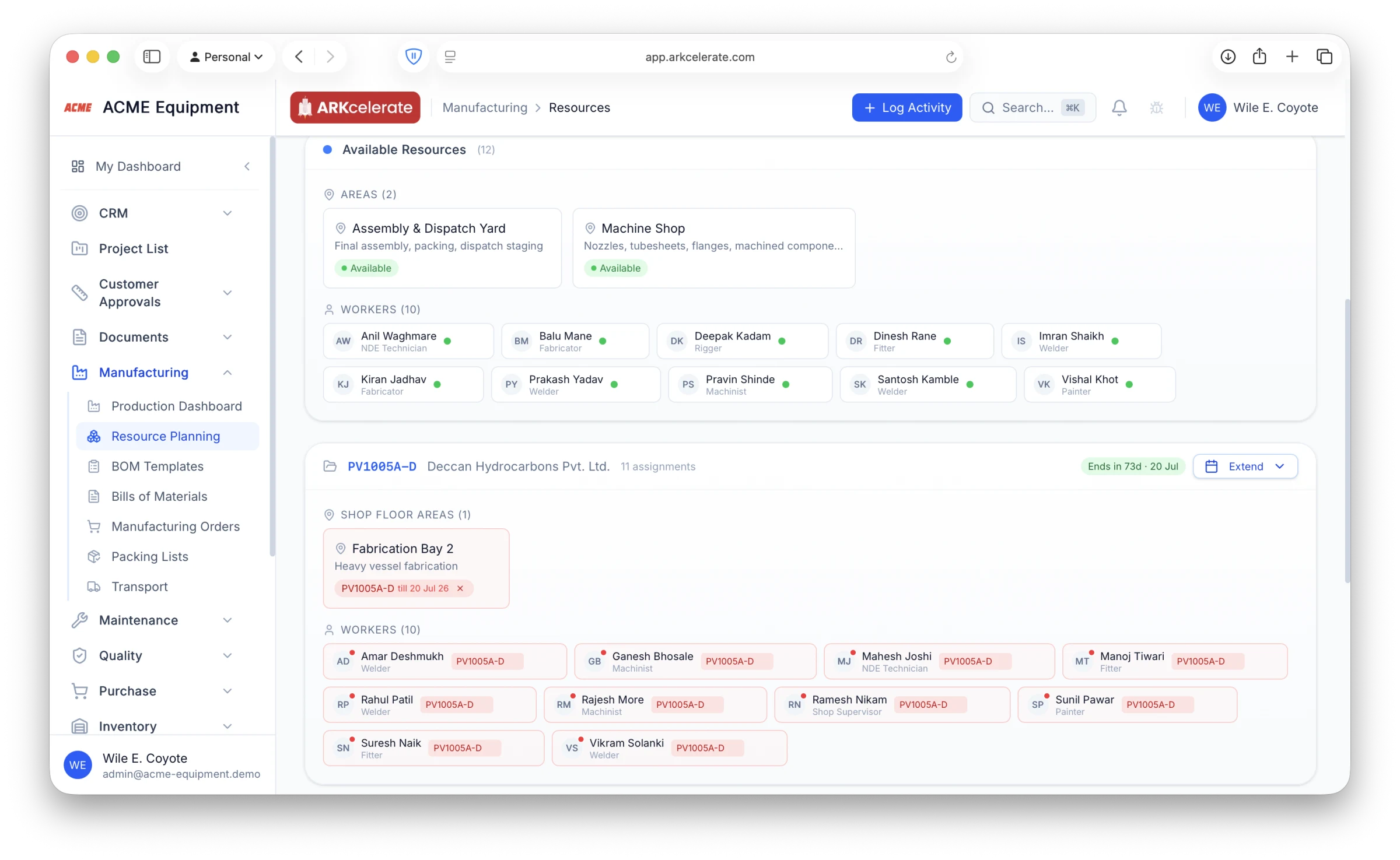Expand the CRM menu section
The width and height of the screenshot is (1400, 860).
click(x=228, y=213)
